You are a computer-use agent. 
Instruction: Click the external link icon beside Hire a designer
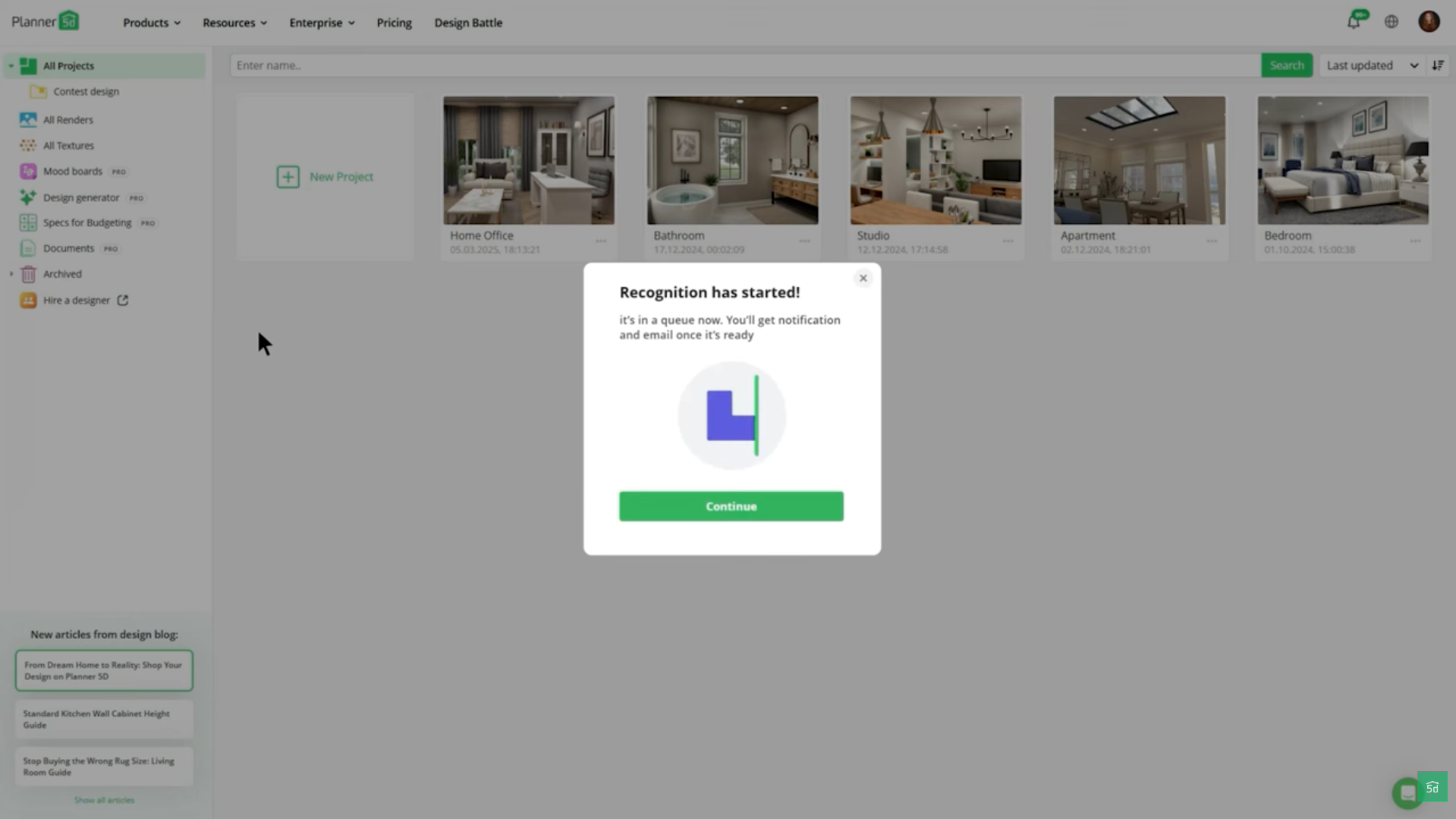[x=123, y=301]
